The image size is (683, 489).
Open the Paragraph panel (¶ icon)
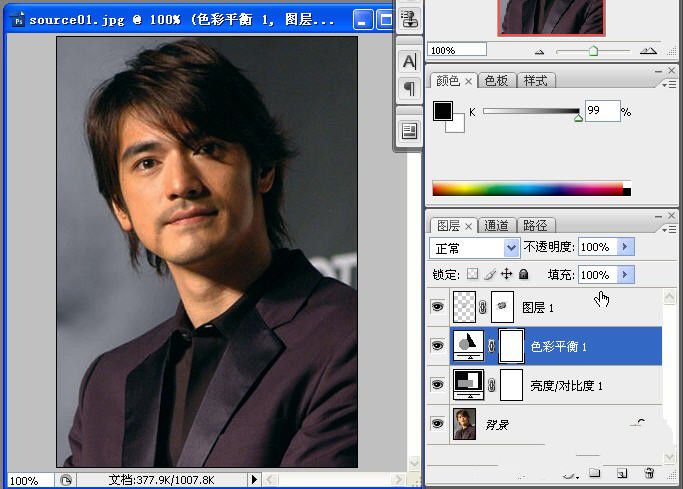click(409, 89)
